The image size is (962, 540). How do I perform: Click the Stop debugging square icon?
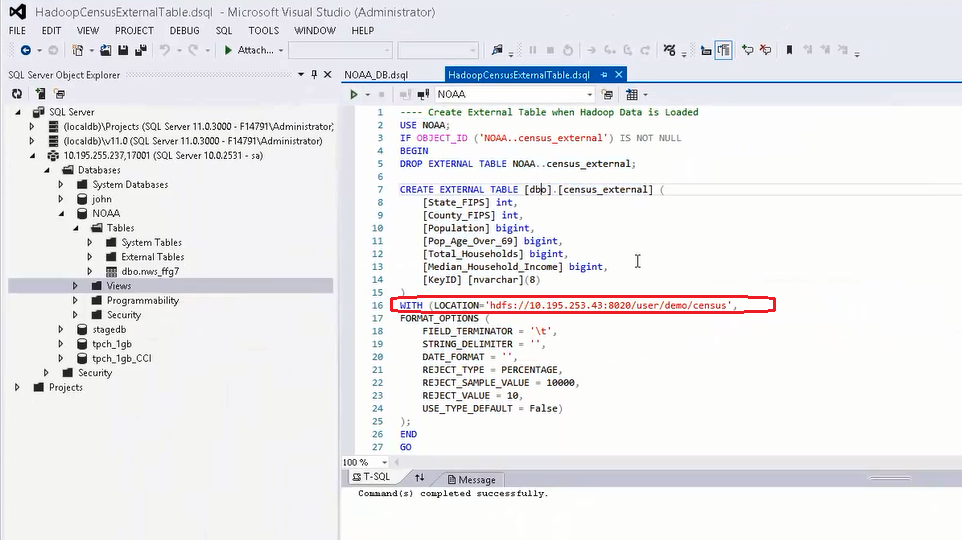pos(550,50)
